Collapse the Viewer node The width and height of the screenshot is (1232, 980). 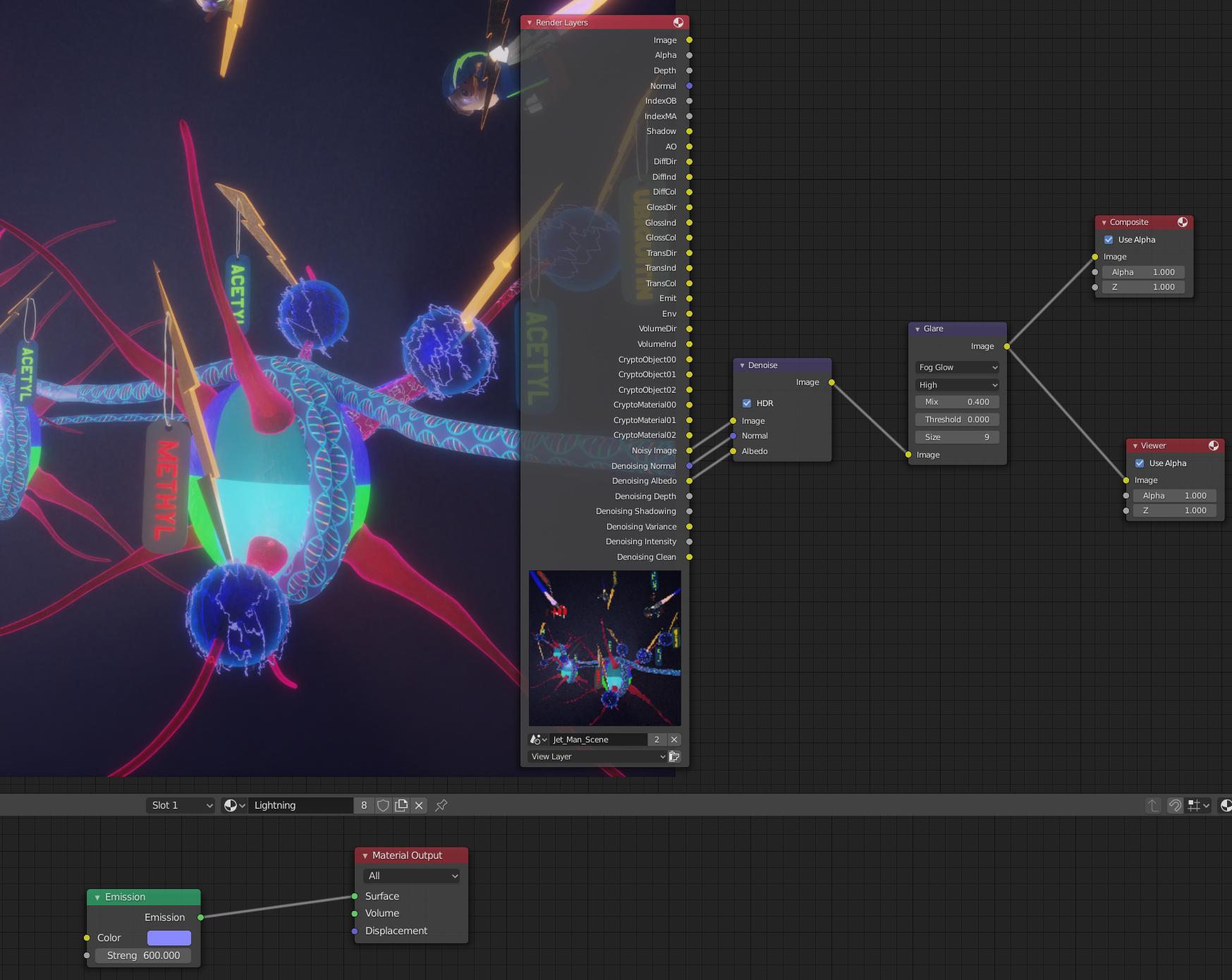click(1135, 446)
